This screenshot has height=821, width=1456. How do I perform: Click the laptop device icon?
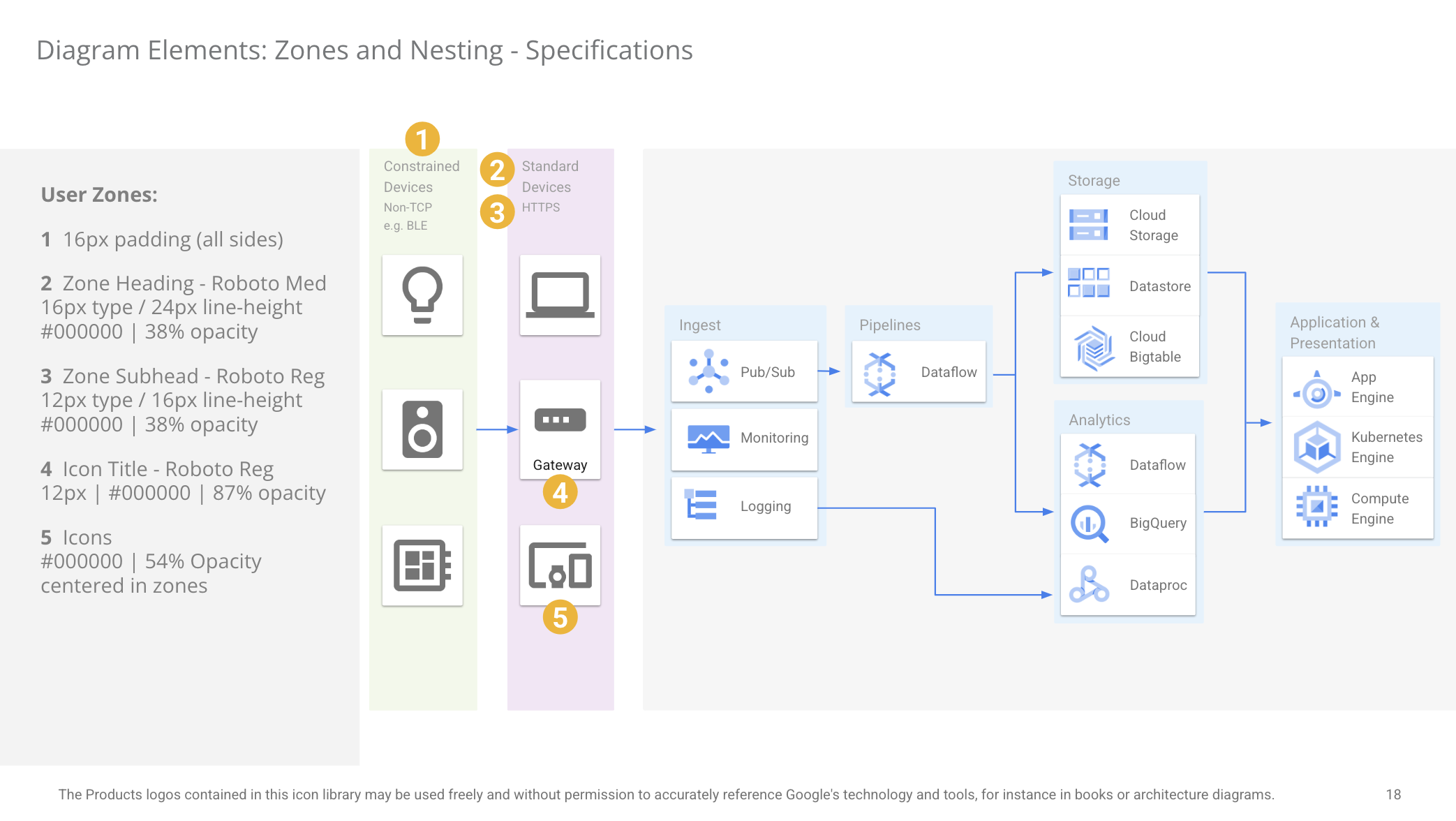click(560, 295)
